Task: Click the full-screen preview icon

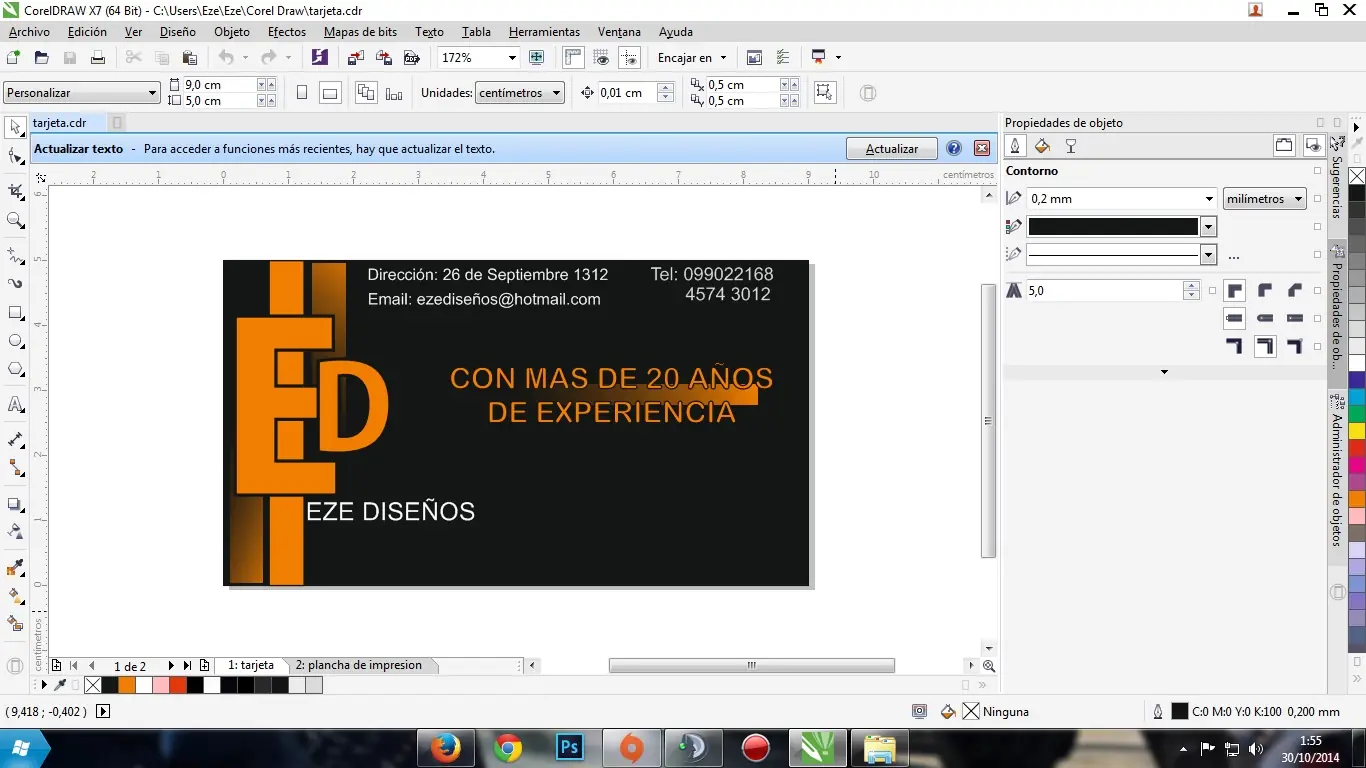Action: pyautogui.click(x=536, y=58)
